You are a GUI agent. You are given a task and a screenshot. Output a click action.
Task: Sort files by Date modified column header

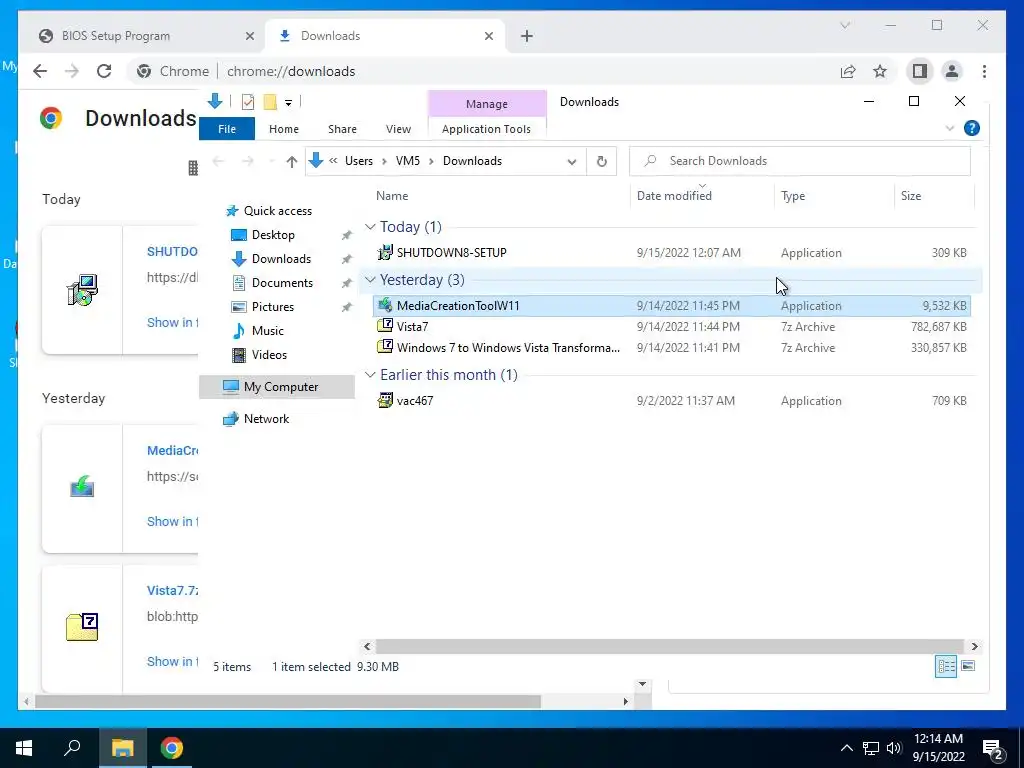point(674,195)
